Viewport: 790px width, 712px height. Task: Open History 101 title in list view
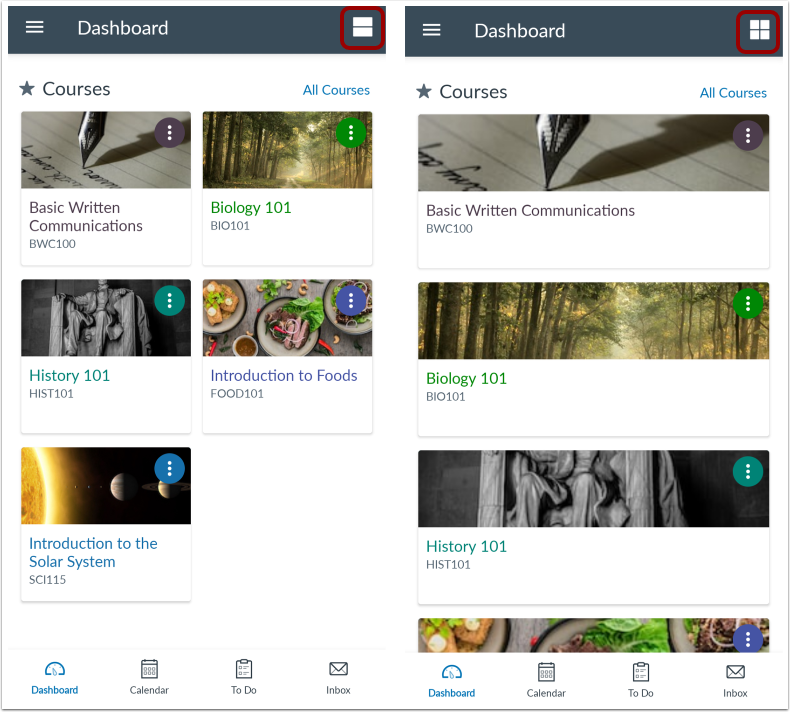click(x=467, y=546)
